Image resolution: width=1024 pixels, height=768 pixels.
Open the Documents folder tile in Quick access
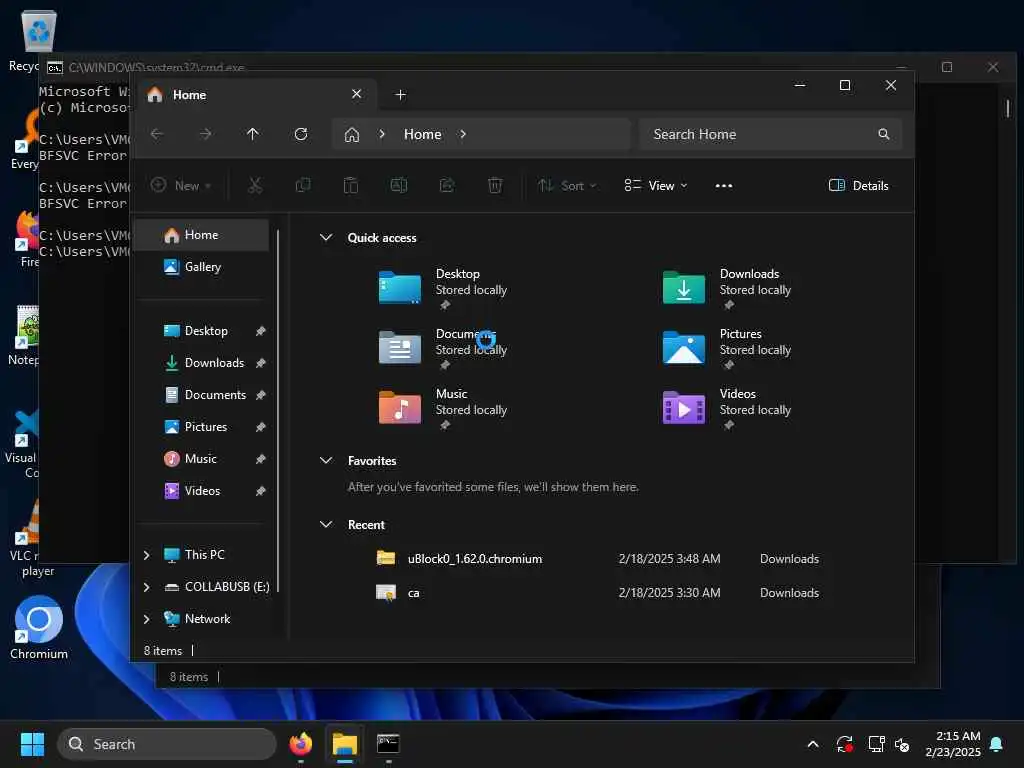click(x=444, y=349)
